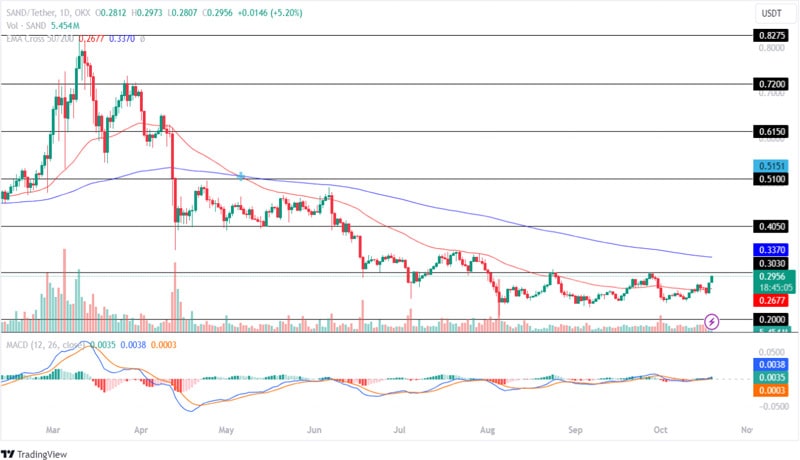Click the Jul label on time axis
Screen dimensions: 800x460
click(399, 430)
